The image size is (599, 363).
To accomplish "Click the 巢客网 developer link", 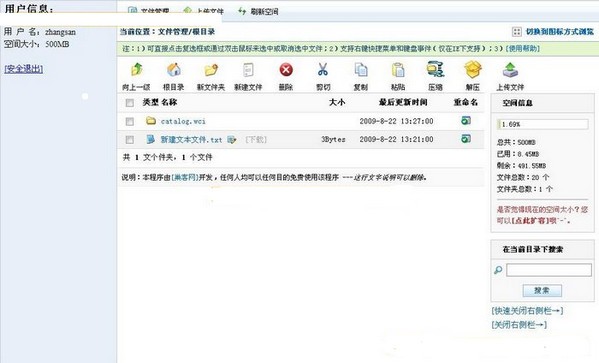I will click(185, 177).
